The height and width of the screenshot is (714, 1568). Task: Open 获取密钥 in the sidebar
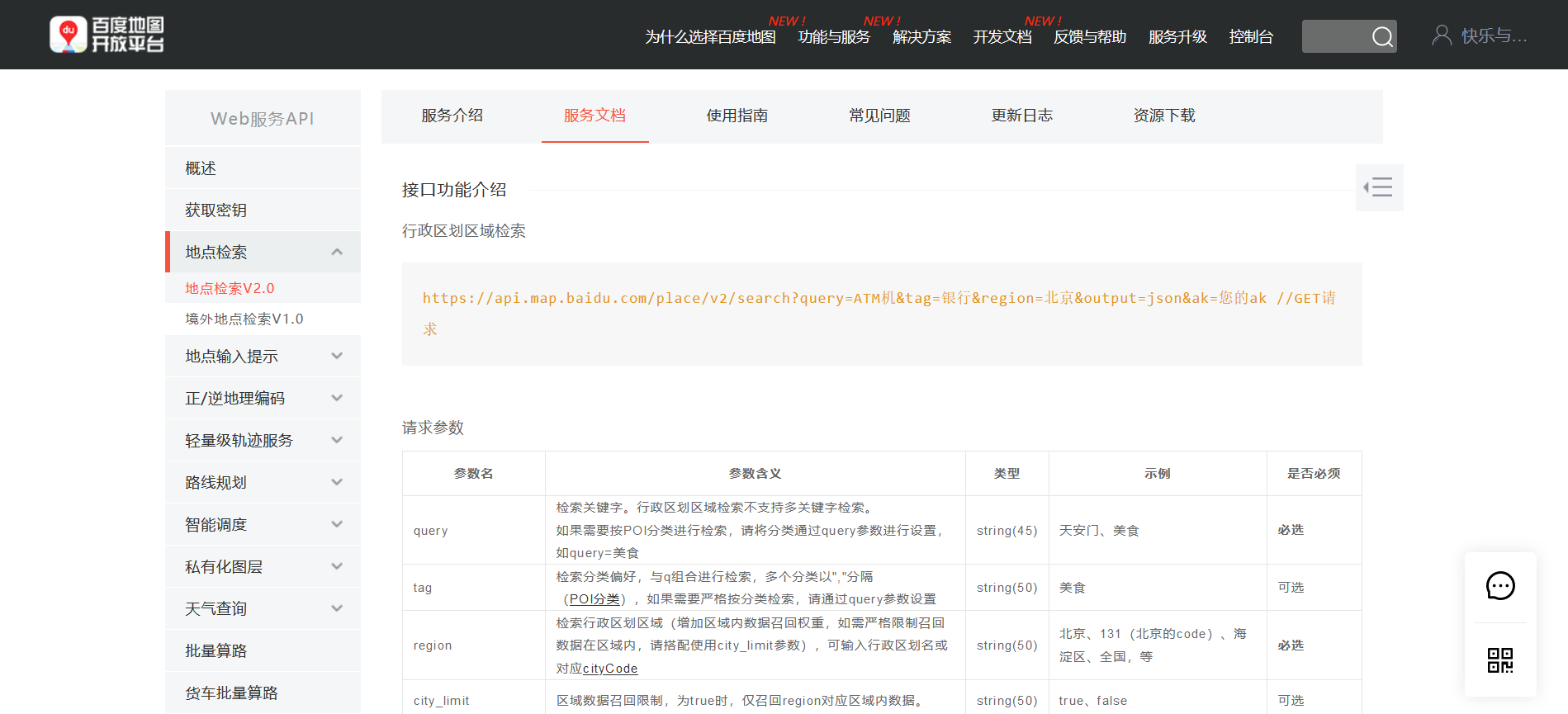point(263,210)
